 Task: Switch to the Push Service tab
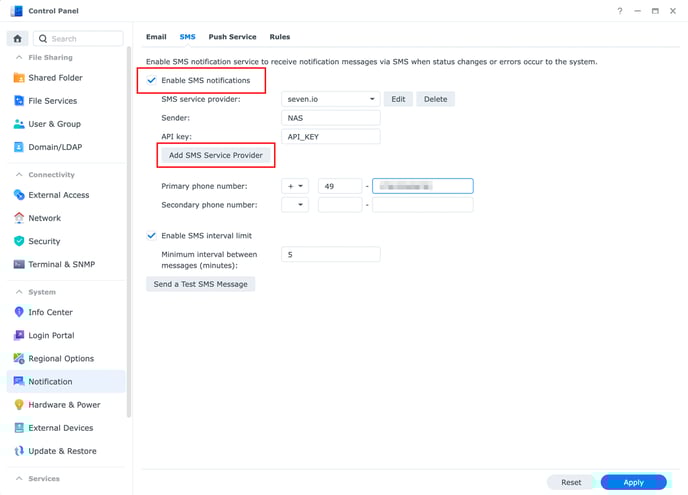[x=232, y=37]
